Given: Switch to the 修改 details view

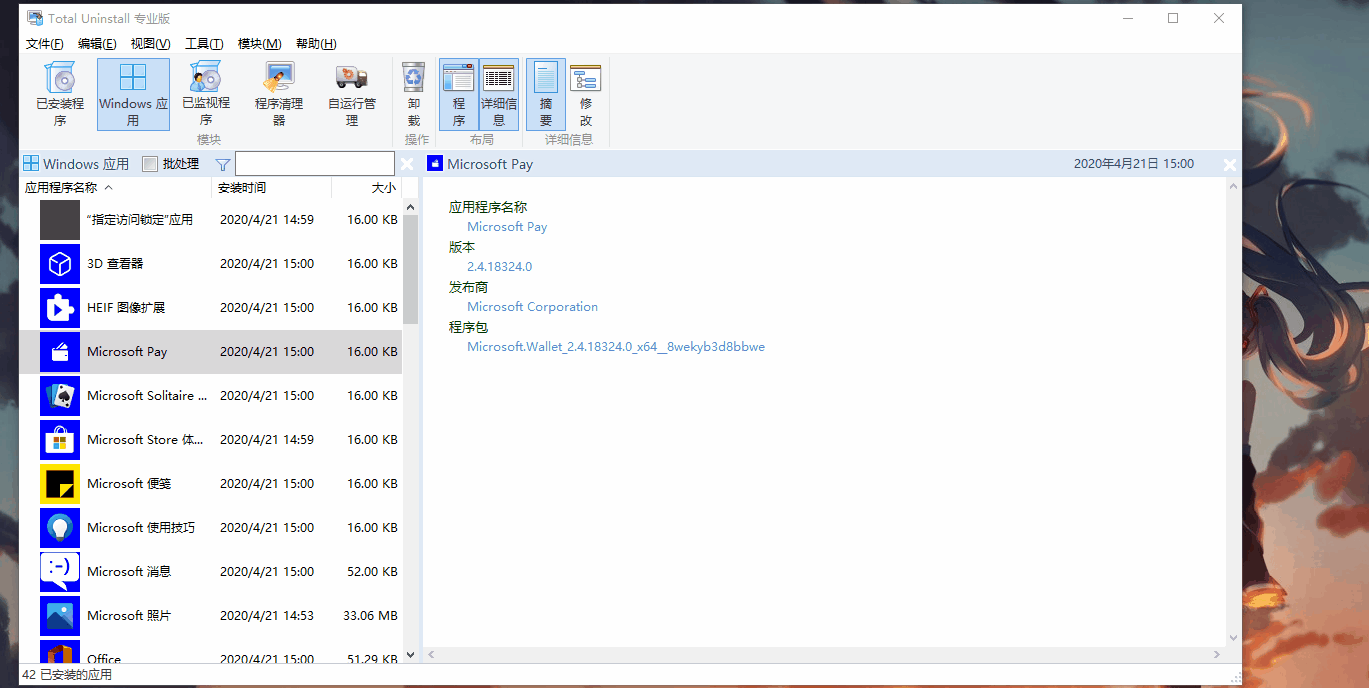Looking at the screenshot, I should pos(586,94).
